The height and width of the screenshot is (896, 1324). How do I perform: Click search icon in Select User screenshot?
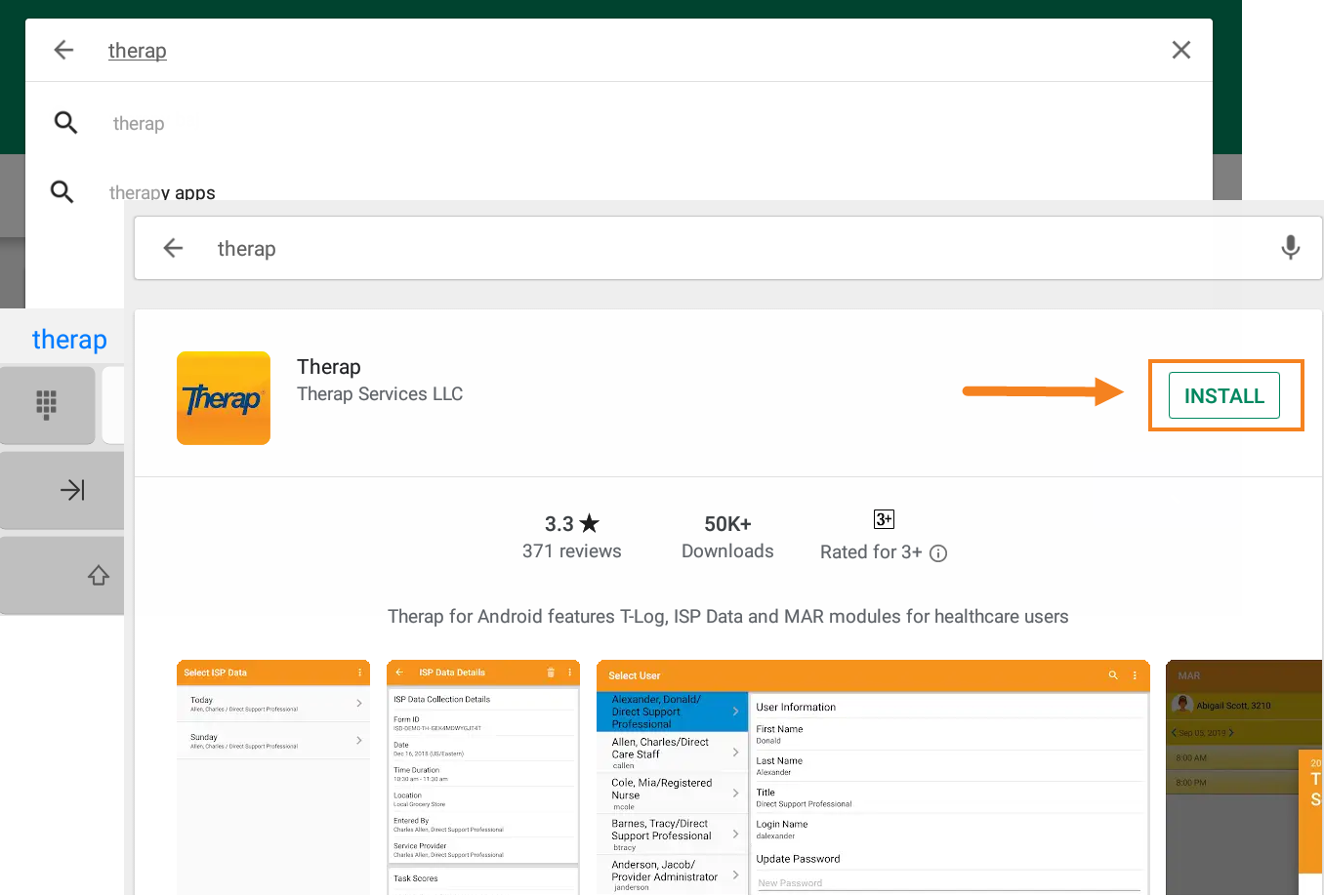pos(1113,675)
